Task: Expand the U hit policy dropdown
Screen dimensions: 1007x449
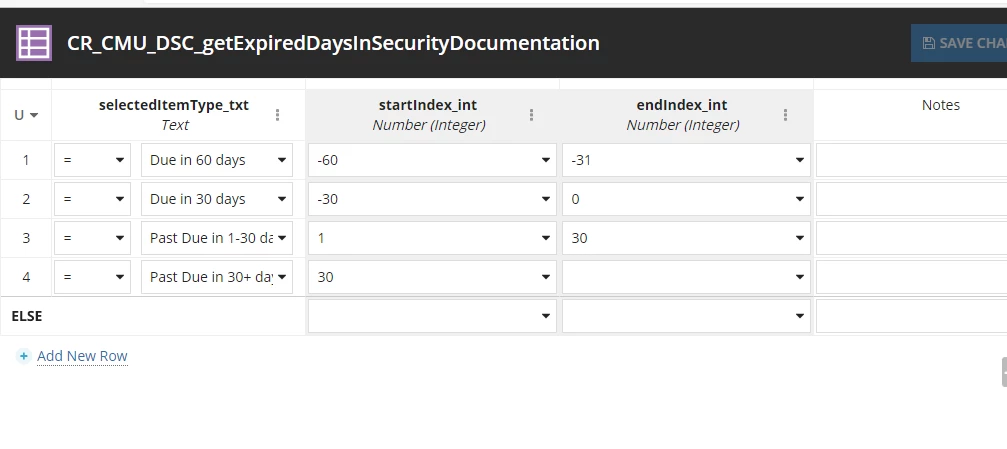Action: coord(26,115)
